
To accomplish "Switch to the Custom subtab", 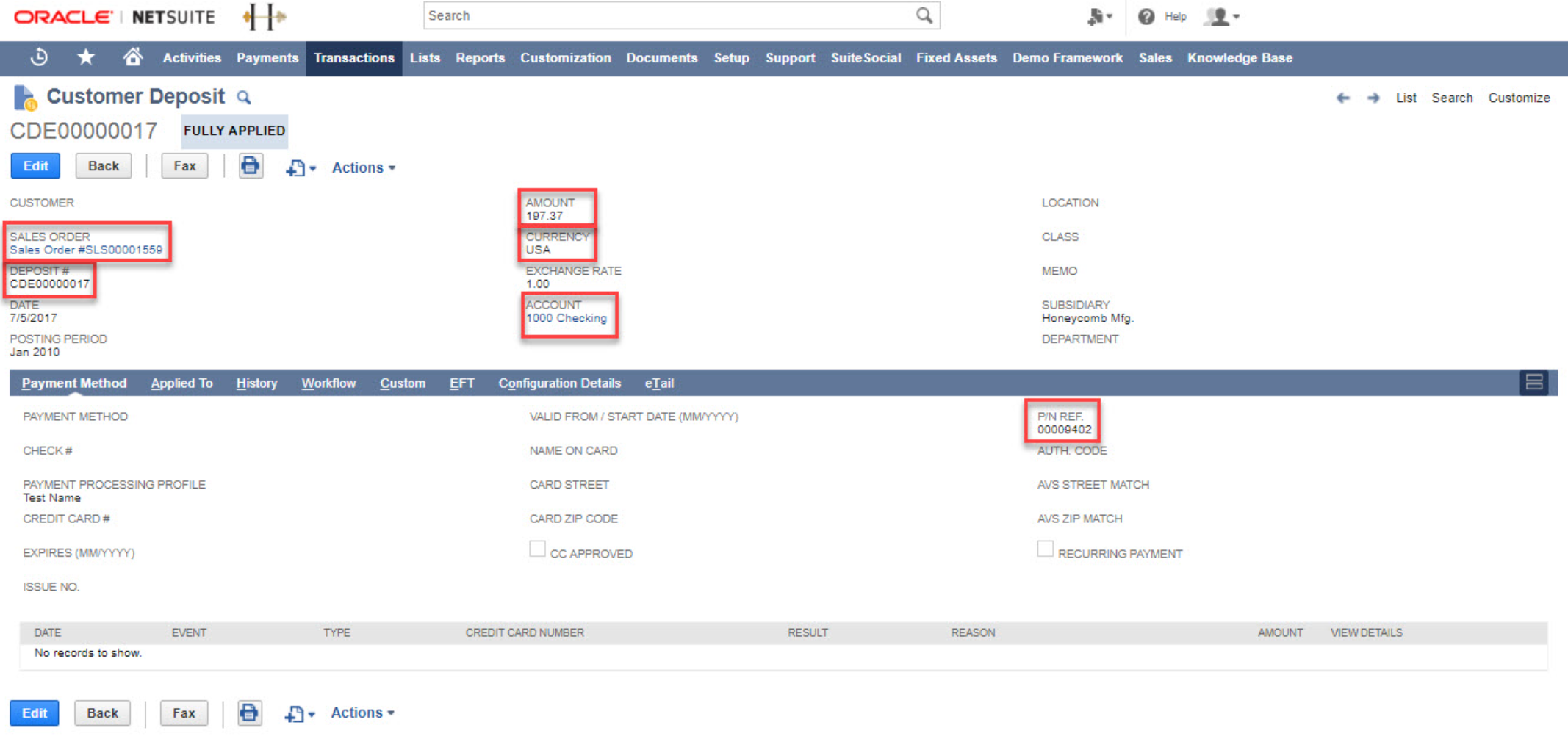I will (402, 383).
